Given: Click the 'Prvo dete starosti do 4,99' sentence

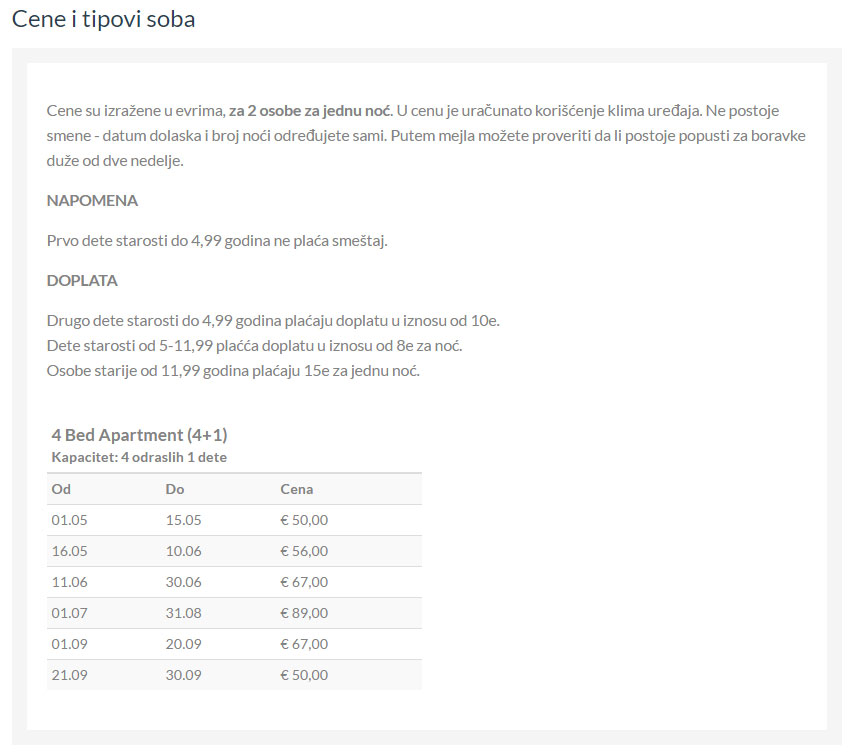Looking at the screenshot, I should [x=216, y=241].
